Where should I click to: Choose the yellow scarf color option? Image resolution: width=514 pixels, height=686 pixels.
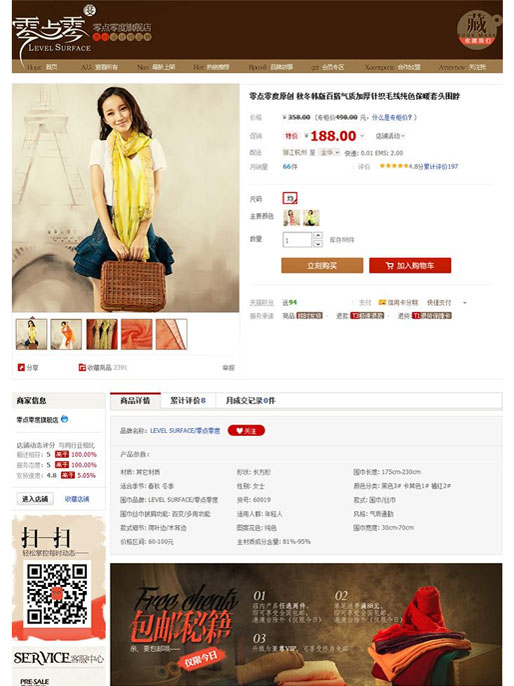(311, 217)
